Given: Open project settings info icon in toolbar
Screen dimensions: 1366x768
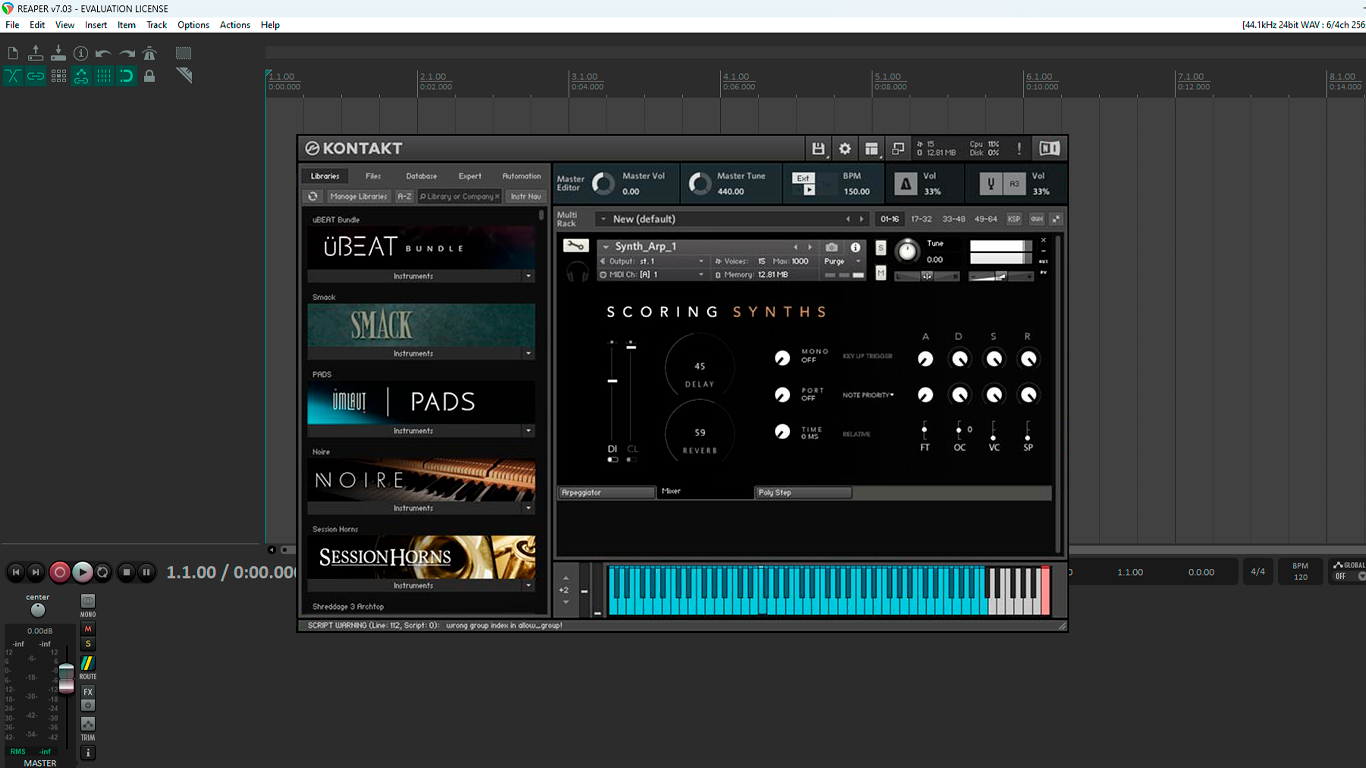Looking at the screenshot, I should tap(81, 53).
